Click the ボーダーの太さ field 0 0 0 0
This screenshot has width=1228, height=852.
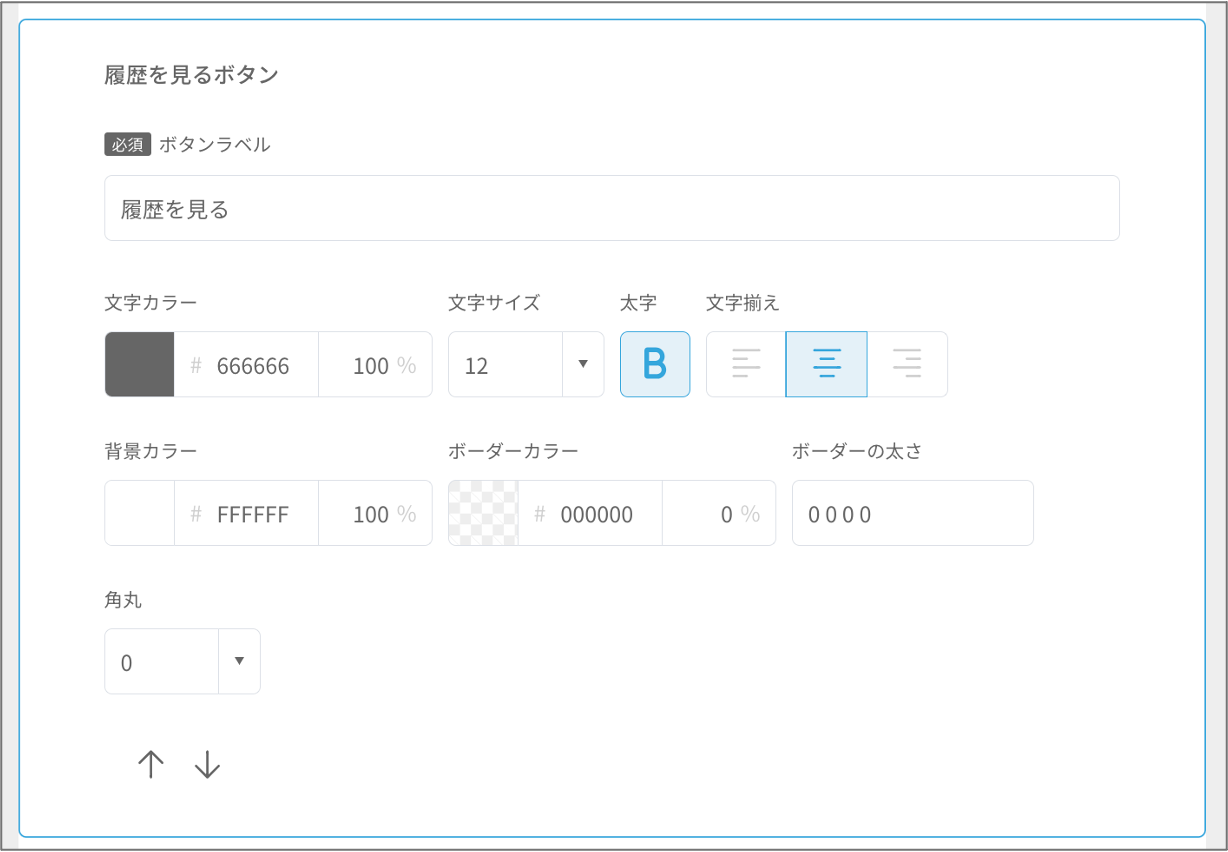(x=913, y=513)
